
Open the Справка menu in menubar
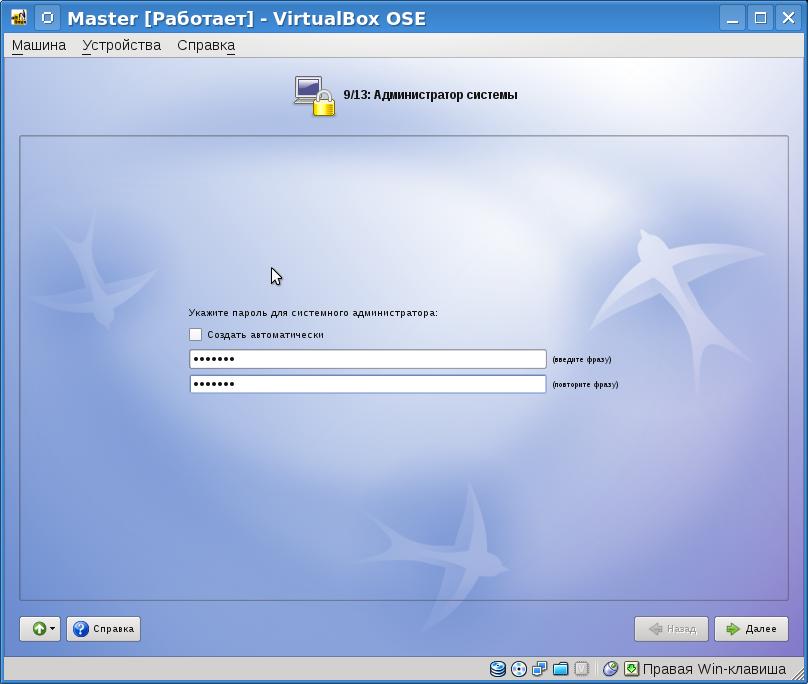coord(205,45)
